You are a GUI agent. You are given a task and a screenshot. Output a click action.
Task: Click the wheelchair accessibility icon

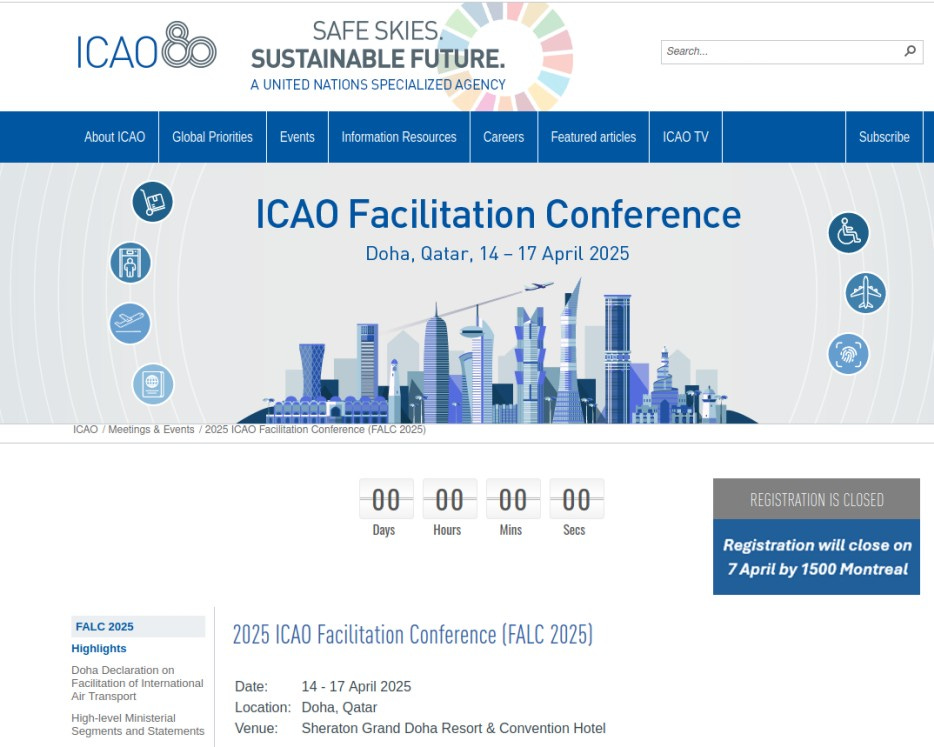point(848,232)
